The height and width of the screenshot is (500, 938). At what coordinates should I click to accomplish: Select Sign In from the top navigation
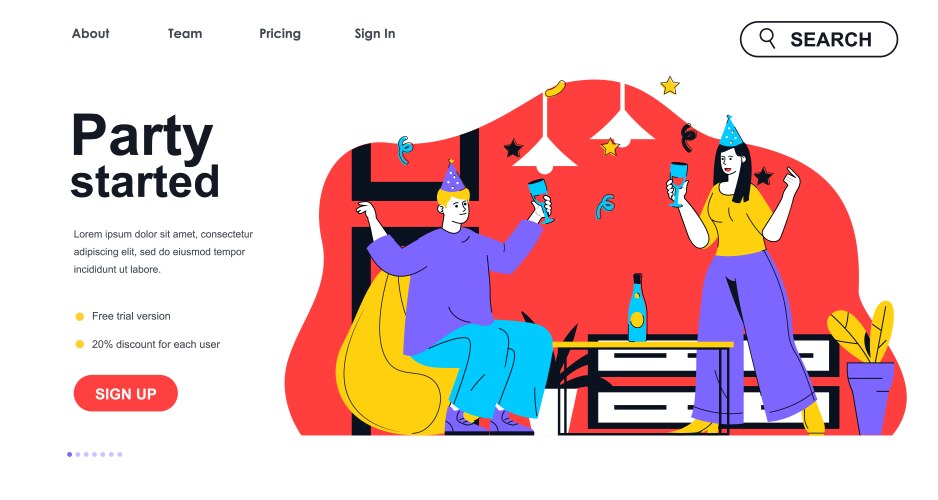coord(374,34)
